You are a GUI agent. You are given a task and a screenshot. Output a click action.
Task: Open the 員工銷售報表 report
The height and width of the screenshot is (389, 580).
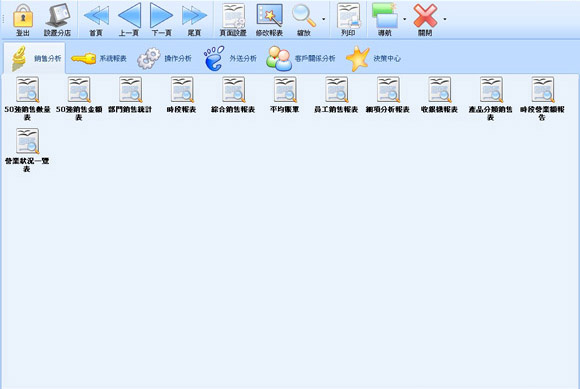[x=336, y=95]
